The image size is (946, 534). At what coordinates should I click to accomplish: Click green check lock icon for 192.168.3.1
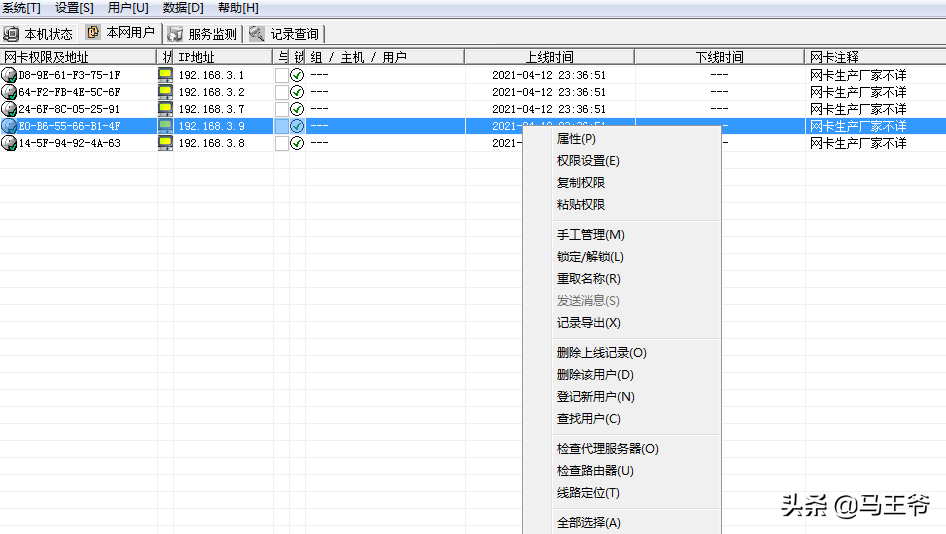coord(297,75)
